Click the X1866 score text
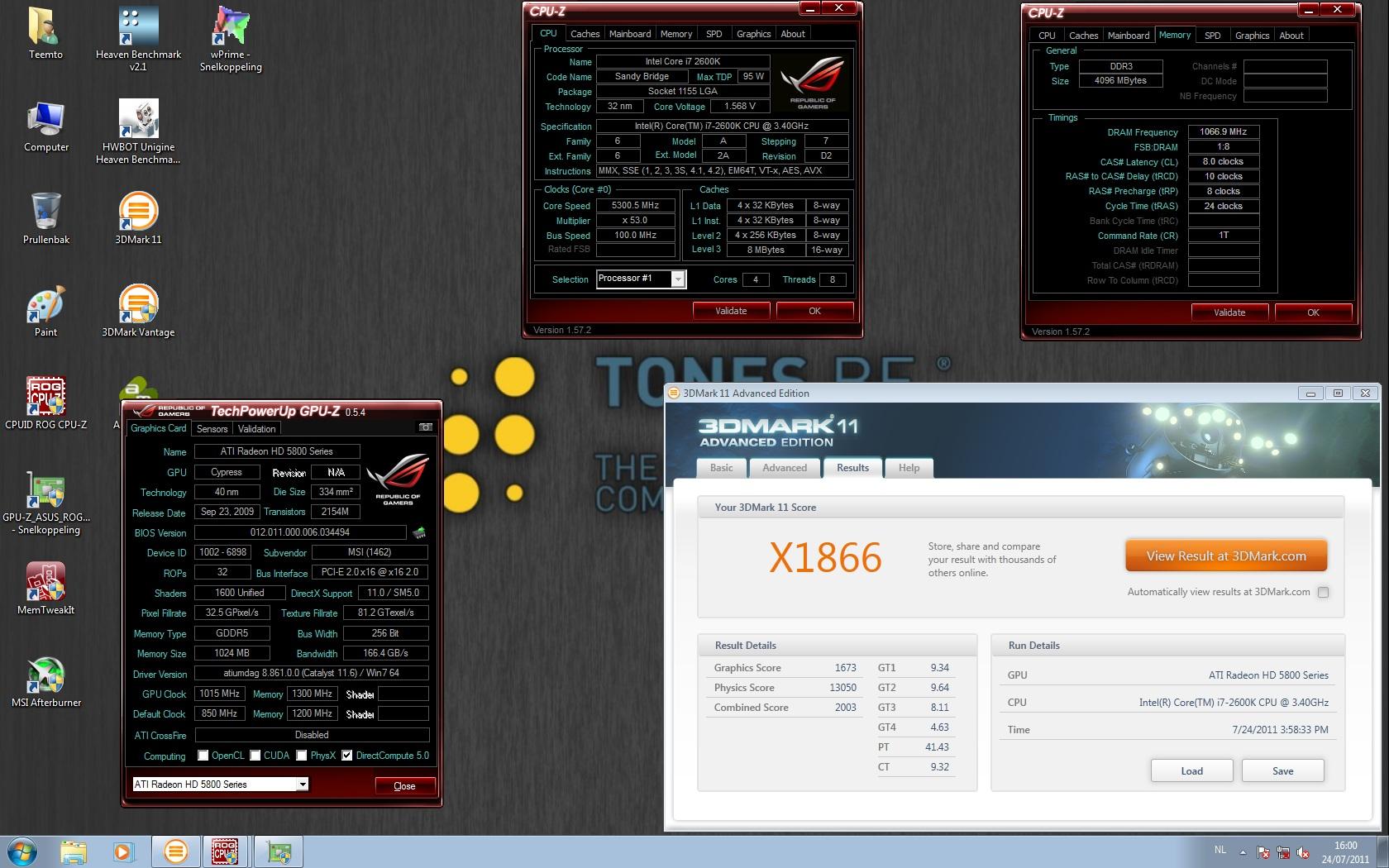This screenshot has height=868, width=1389. click(x=825, y=558)
